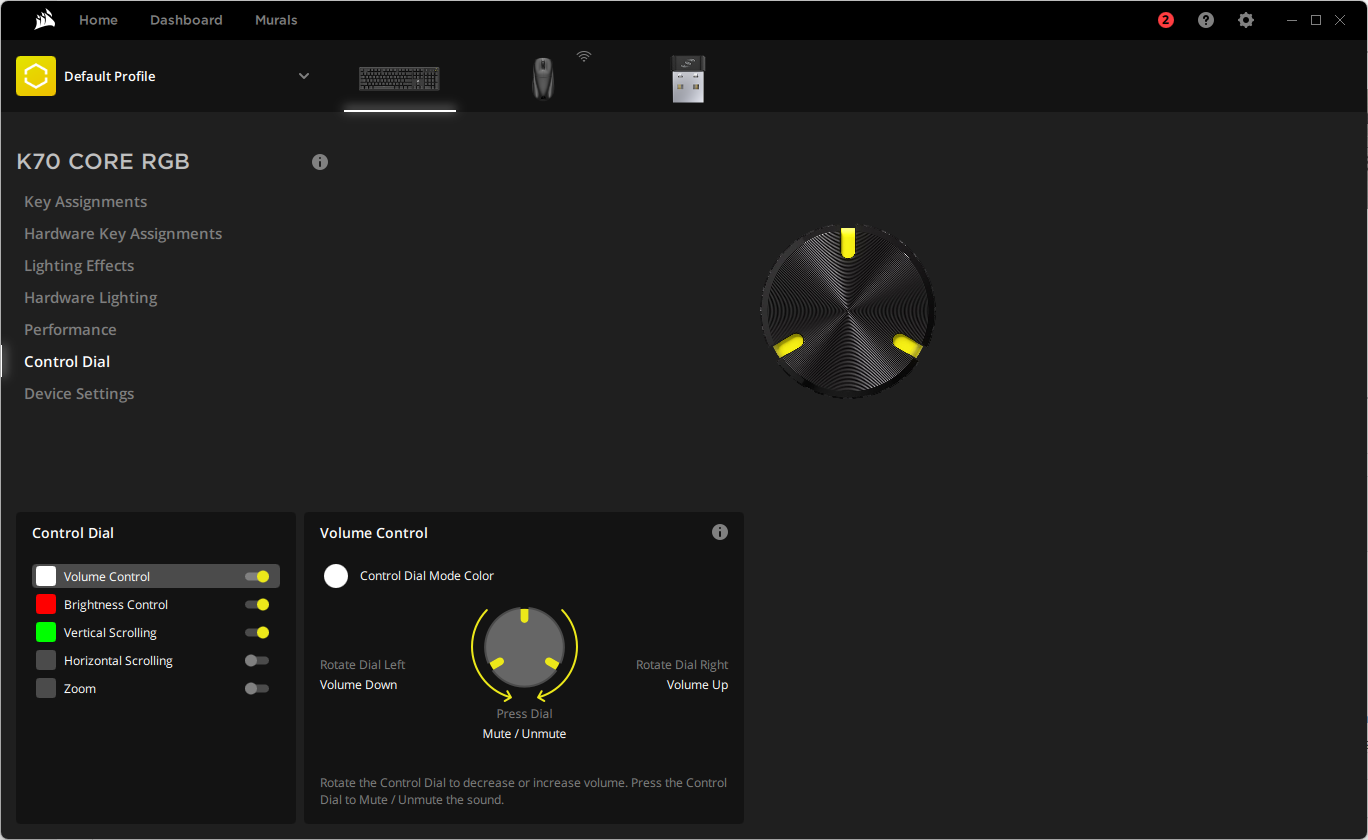The width and height of the screenshot is (1368, 840).
Task: Go to Key Assignments
Action: coord(86,202)
